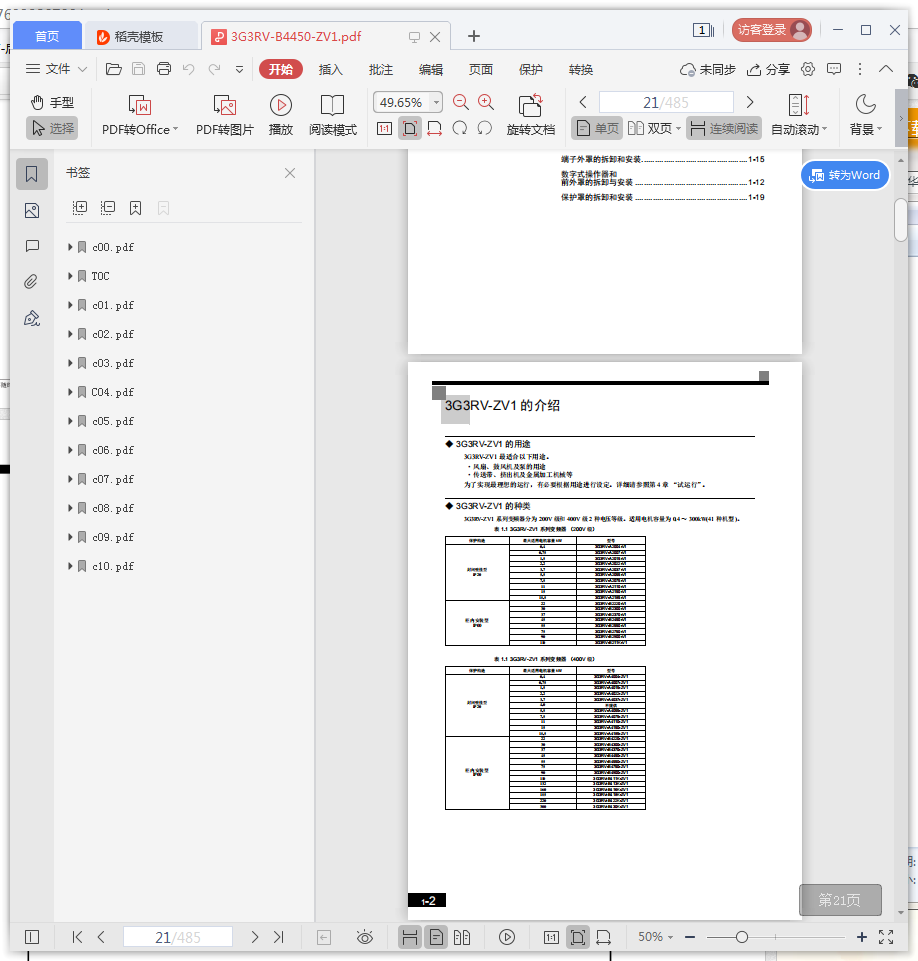Screen dimensions: 918x961
Task: Open 阅读模式 reading mode
Action: click(333, 115)
